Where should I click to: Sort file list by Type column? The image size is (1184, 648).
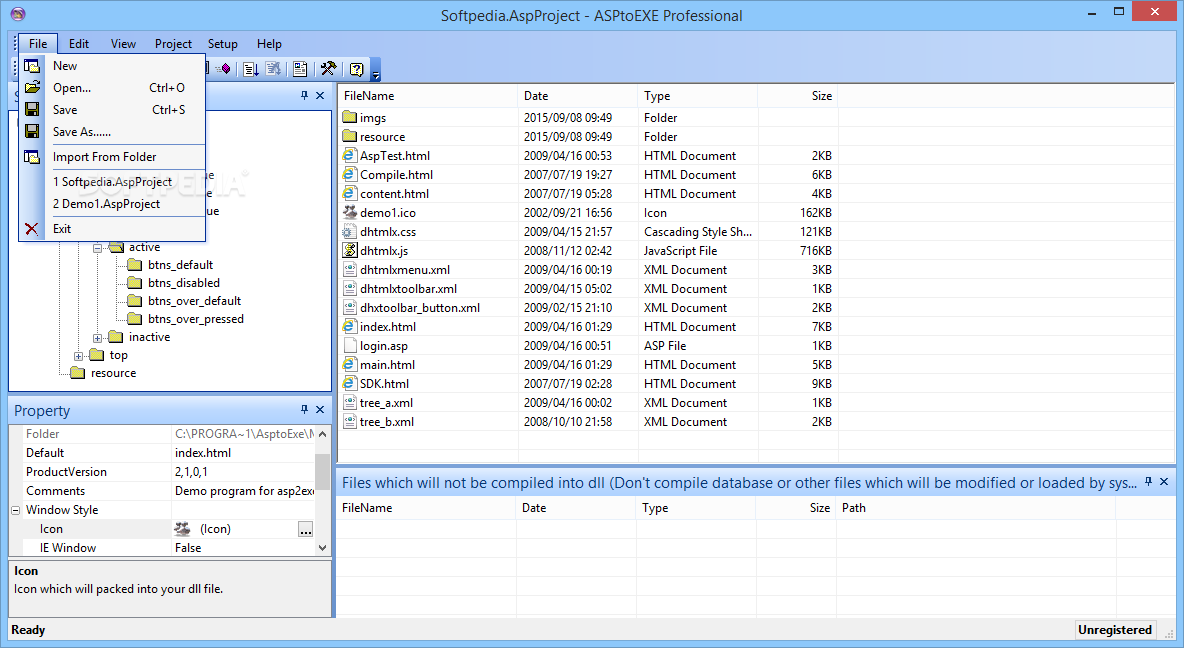(x=698, y=96)
